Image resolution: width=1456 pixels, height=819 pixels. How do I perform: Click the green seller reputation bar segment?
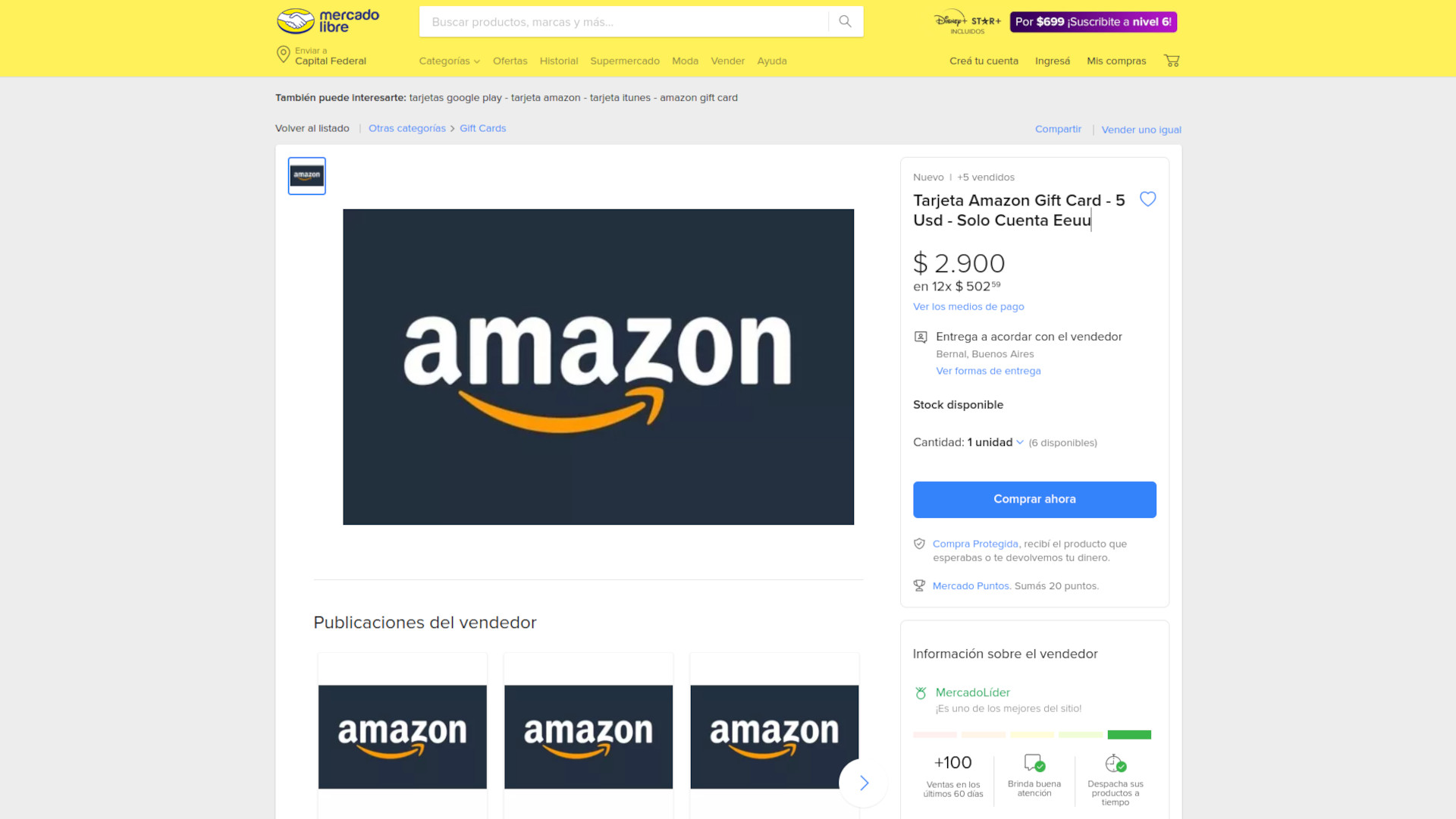(x=1129, y=735)
